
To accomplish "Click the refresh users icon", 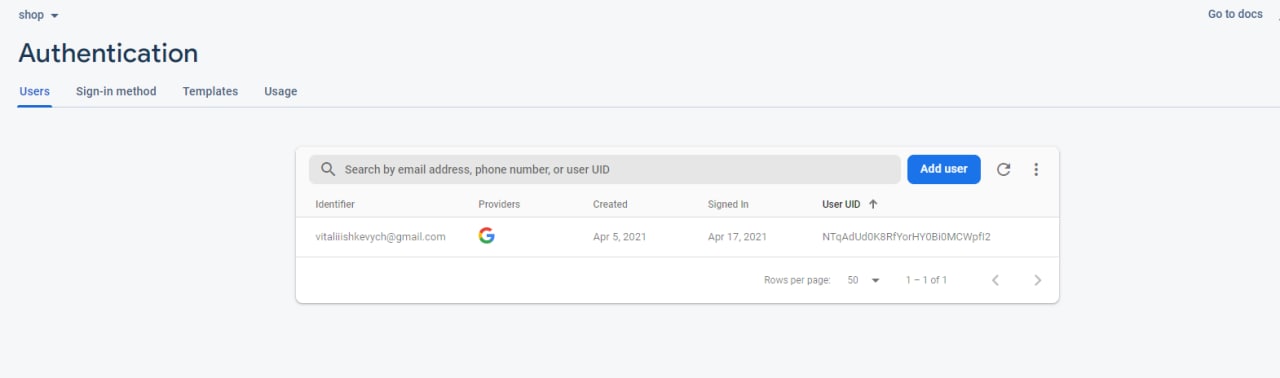I will point(1003,170).
